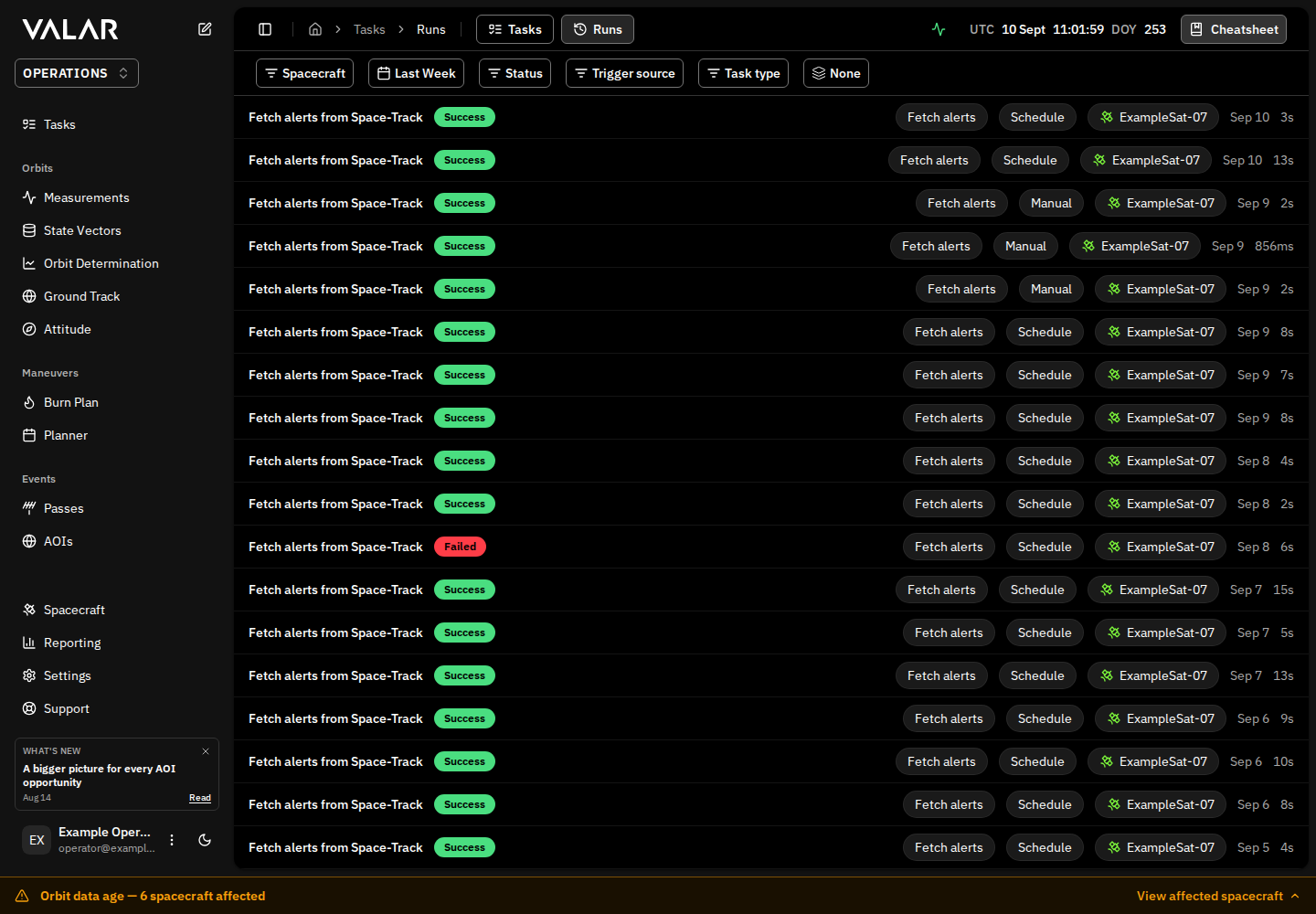Go to home via house icon
The image size is (1316, 914).
[315, 29]
